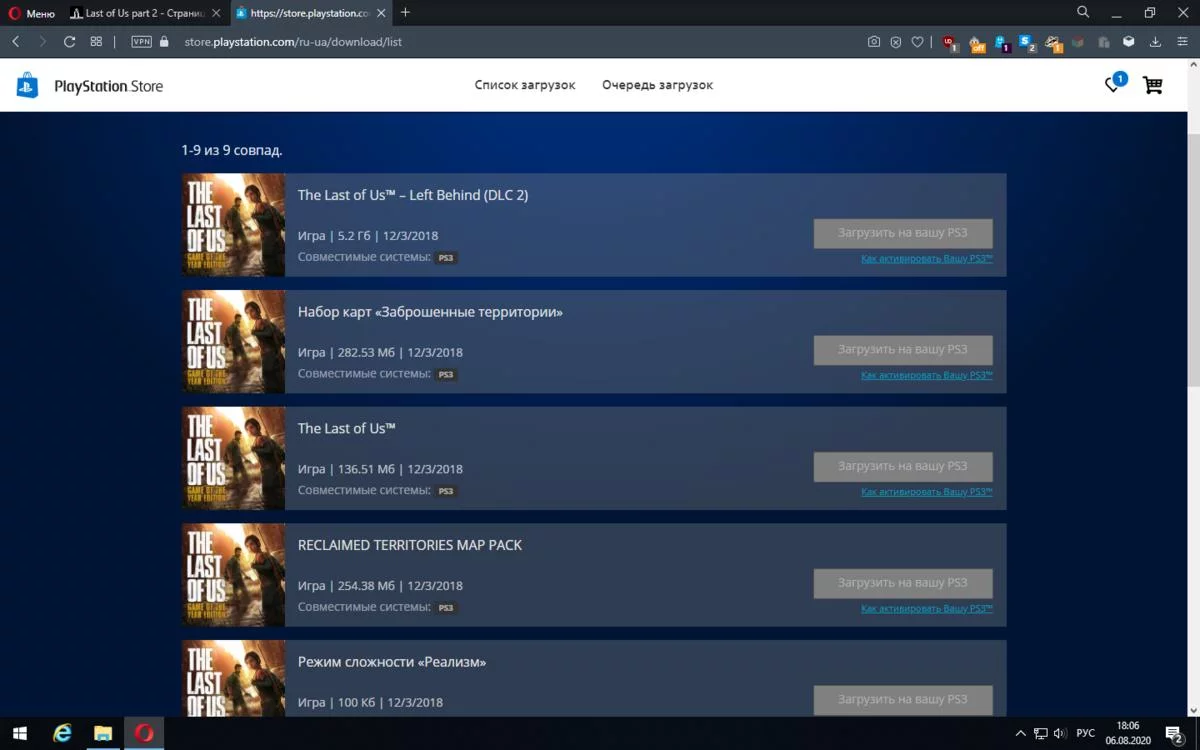
Task: Open Очередь загрузок page
Action: [657, 85]
